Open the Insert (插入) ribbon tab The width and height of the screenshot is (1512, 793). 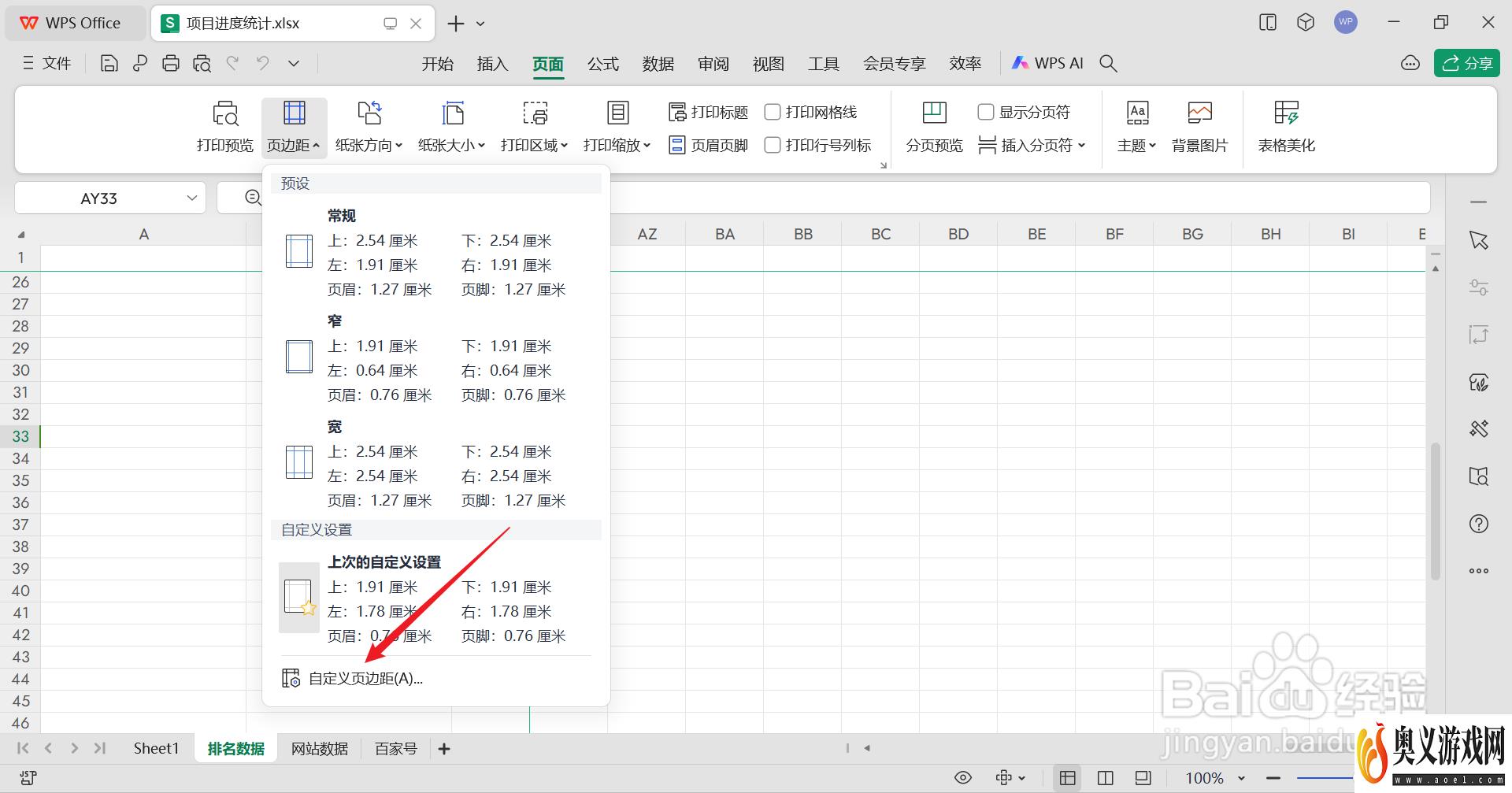coord(492,64)
